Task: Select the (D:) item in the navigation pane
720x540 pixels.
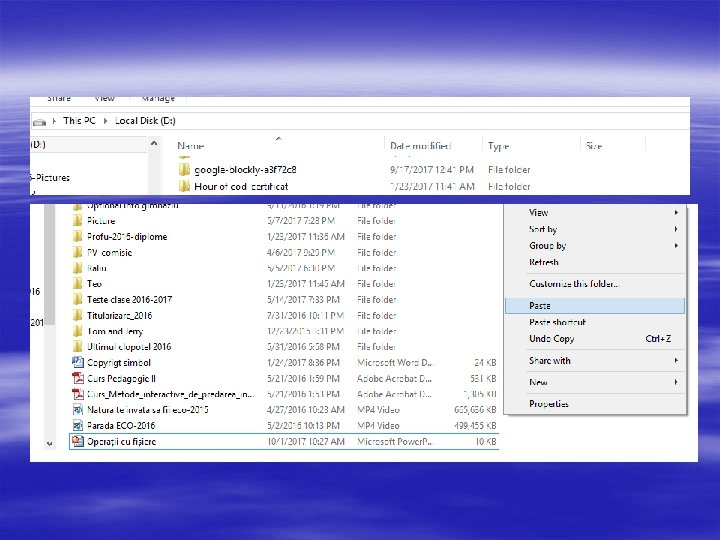Action: point(38,145)
